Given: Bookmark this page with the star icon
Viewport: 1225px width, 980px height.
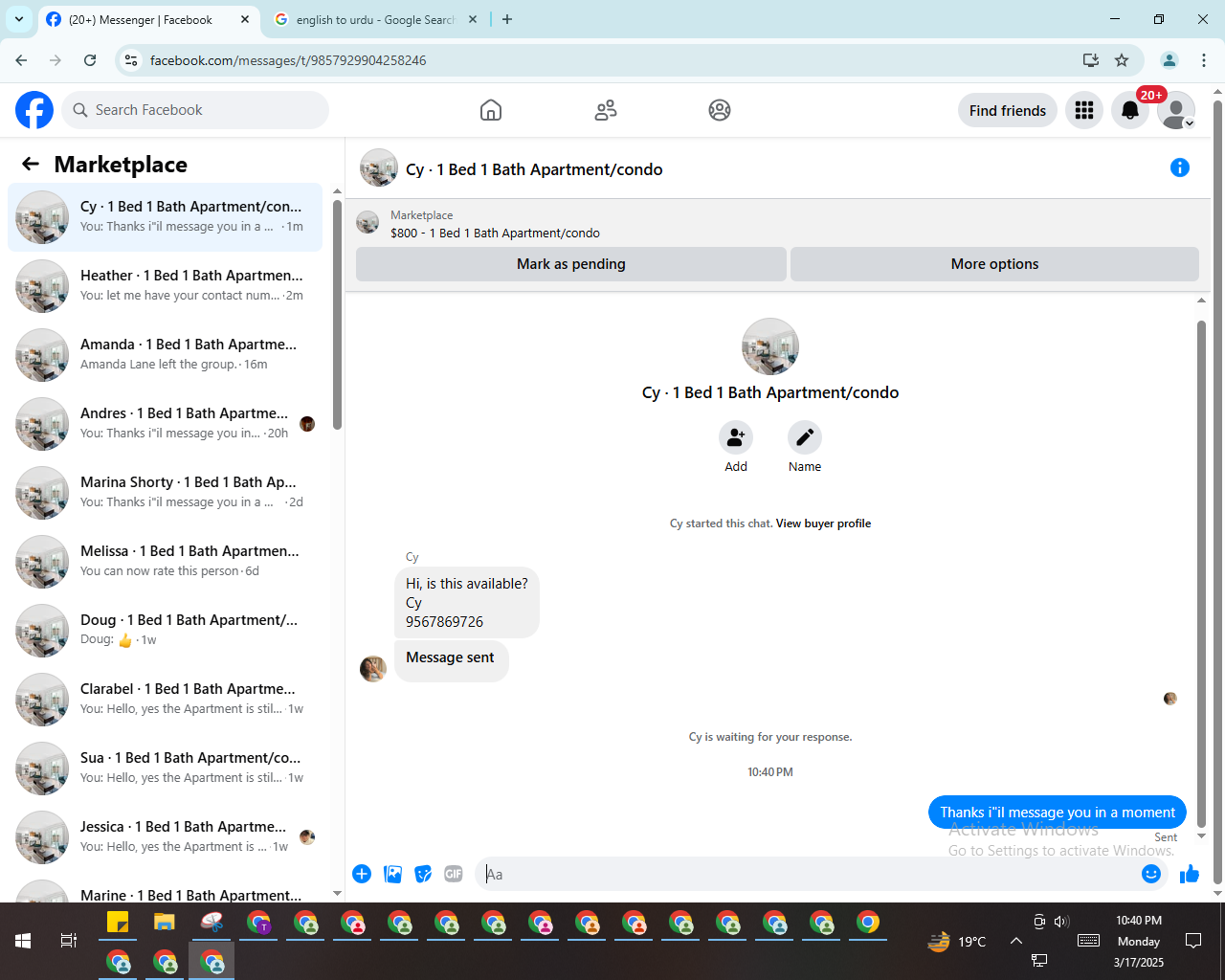Looking at the screenshot, I should coord(1122,60).
